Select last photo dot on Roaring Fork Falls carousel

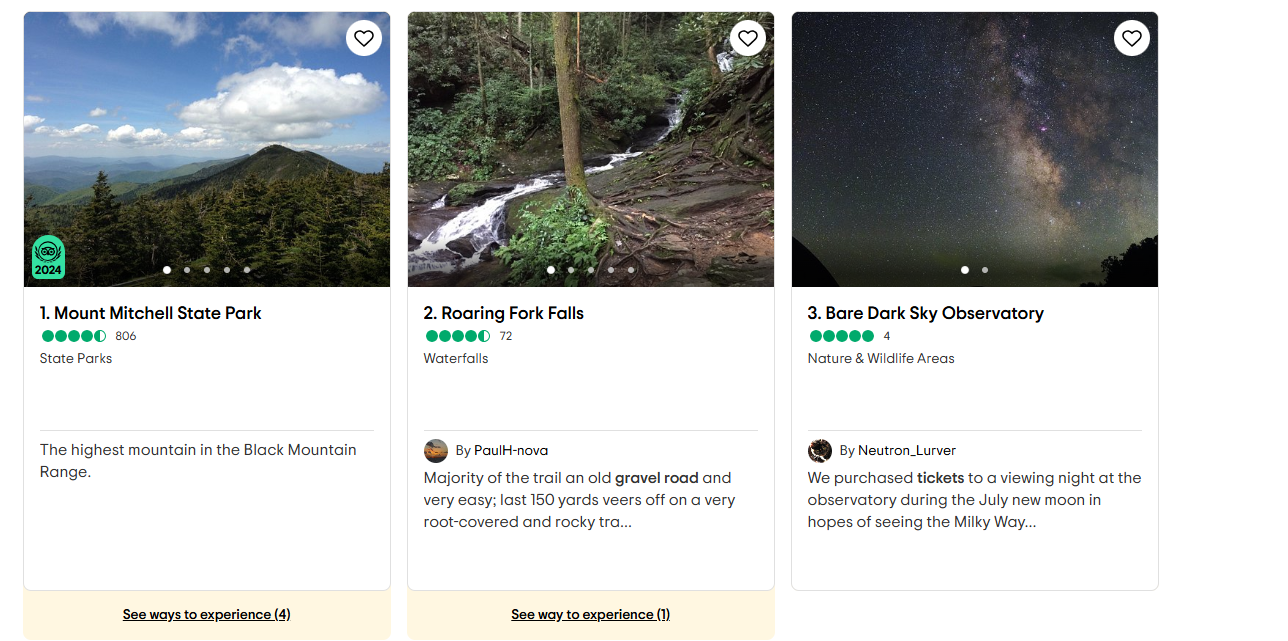click(x=631, y=270)
